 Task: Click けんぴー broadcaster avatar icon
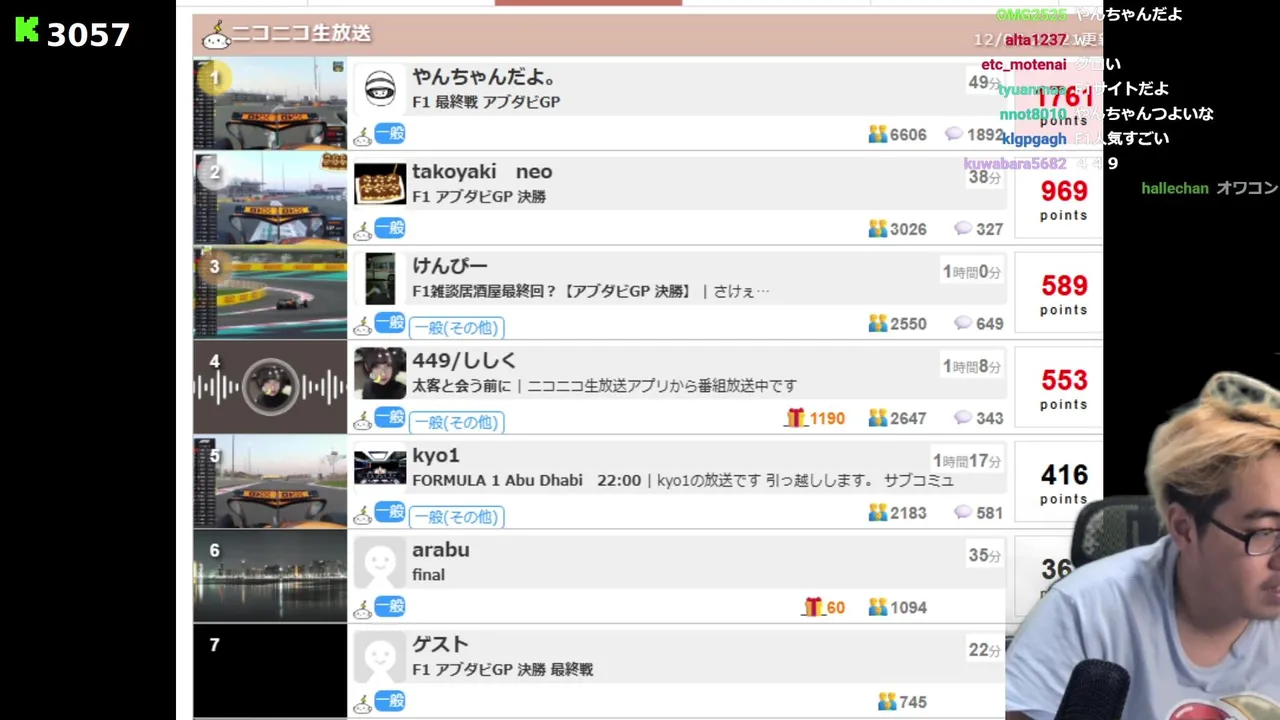click(380, 278)
